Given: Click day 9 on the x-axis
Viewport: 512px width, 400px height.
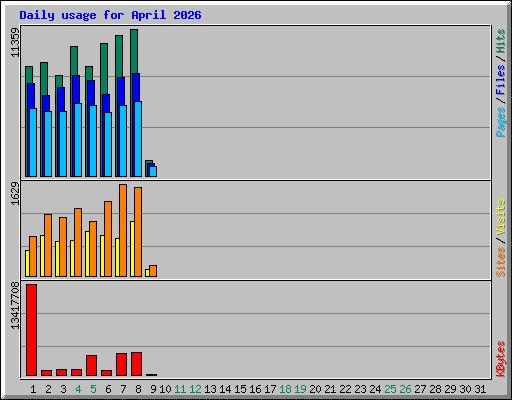Looking at the screenshot, I should (x=153, y=389).
